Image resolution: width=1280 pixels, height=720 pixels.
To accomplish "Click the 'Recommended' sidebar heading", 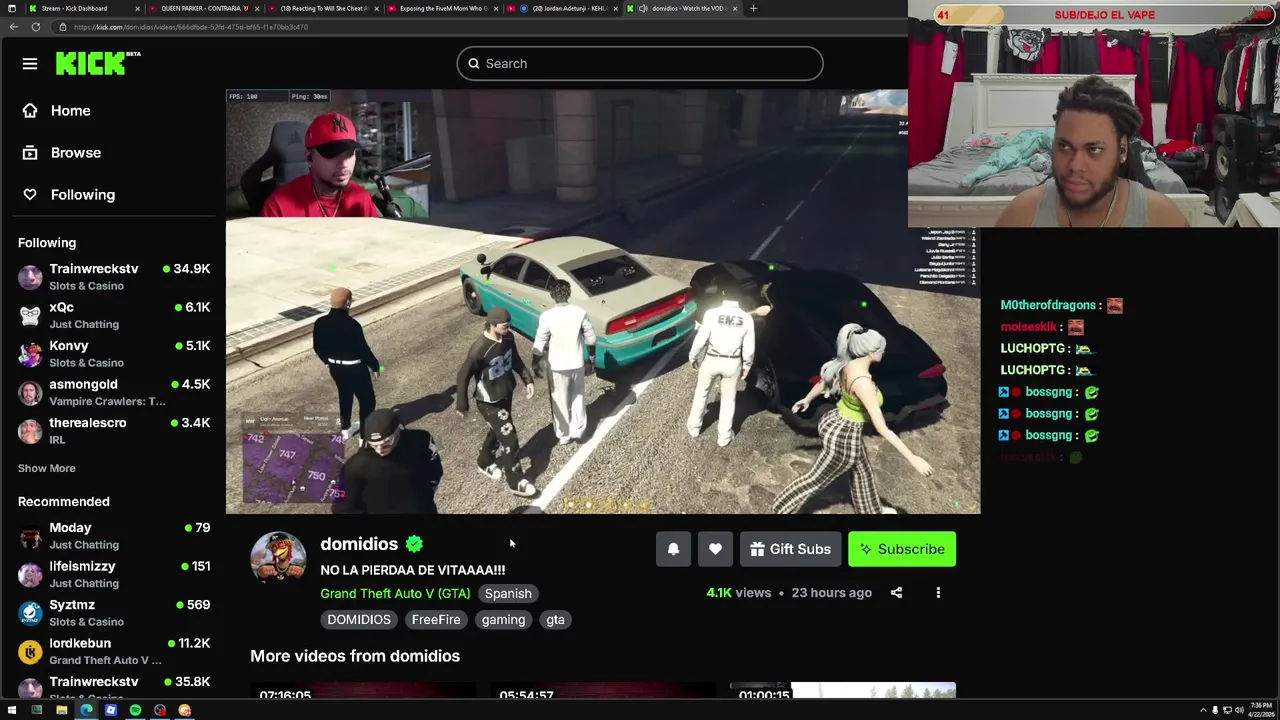I will (63, 502).
